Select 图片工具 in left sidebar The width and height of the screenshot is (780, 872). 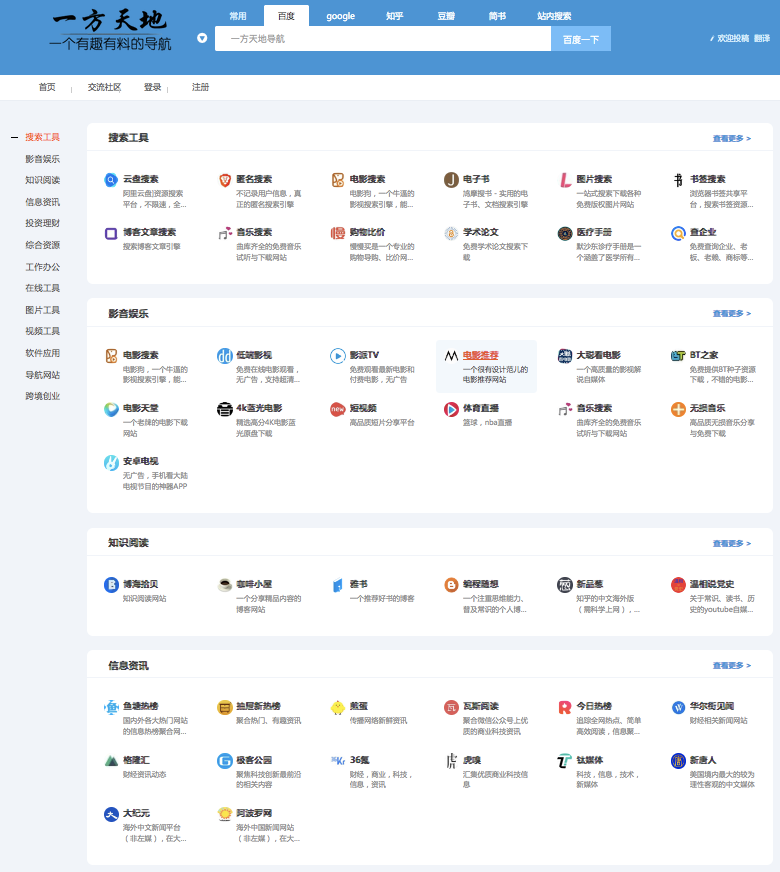(42, 310)
